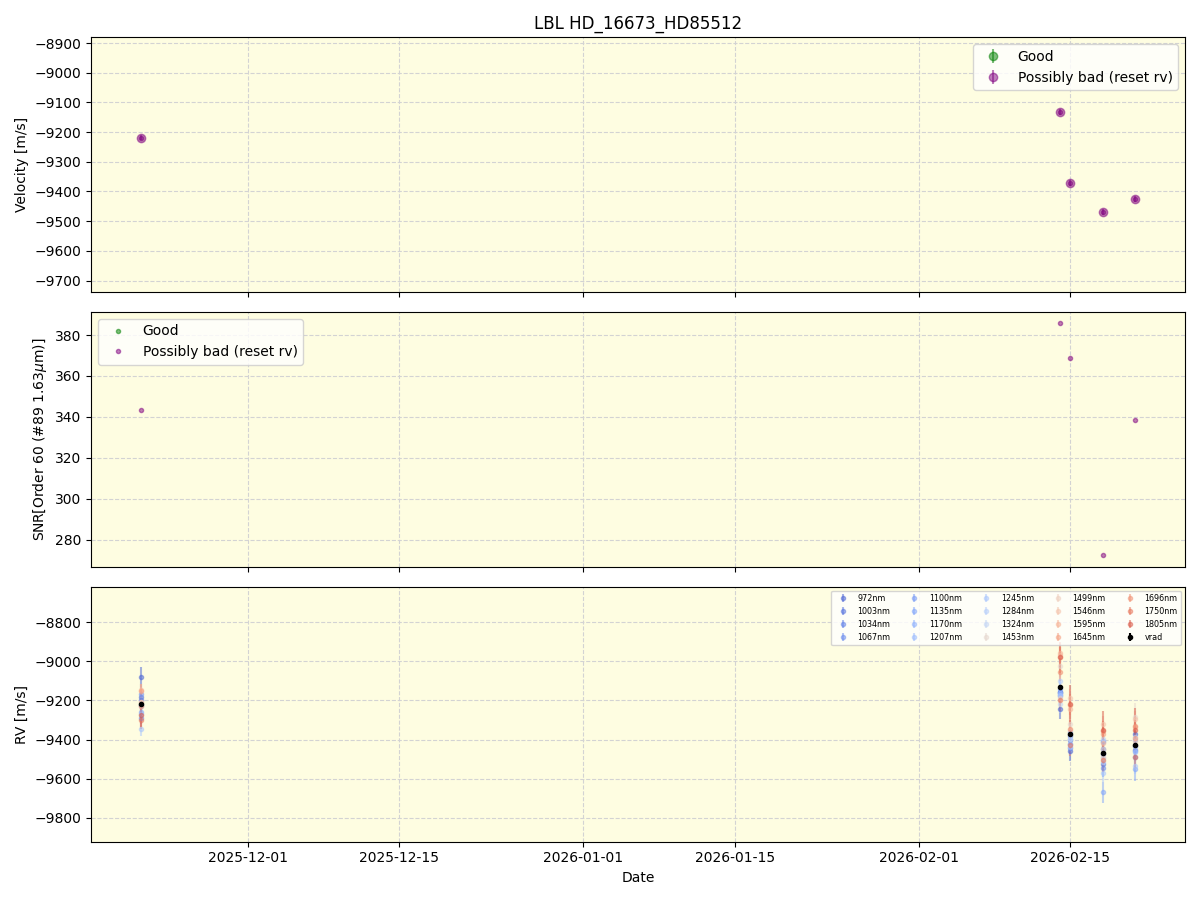The image size is (1200, 900).
Task: Click the Date axis label
Action: (637, 877)
